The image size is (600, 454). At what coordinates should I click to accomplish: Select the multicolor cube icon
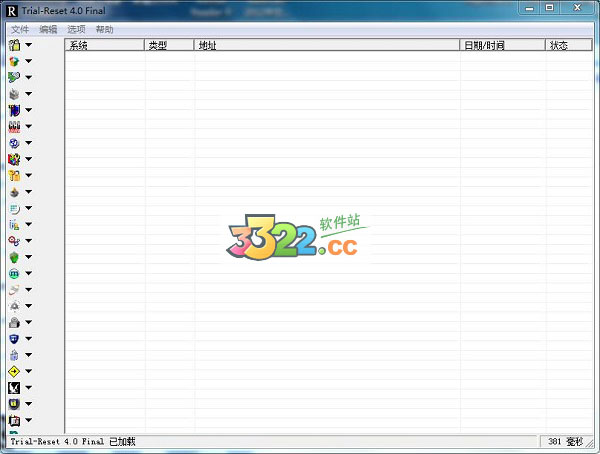14,61
